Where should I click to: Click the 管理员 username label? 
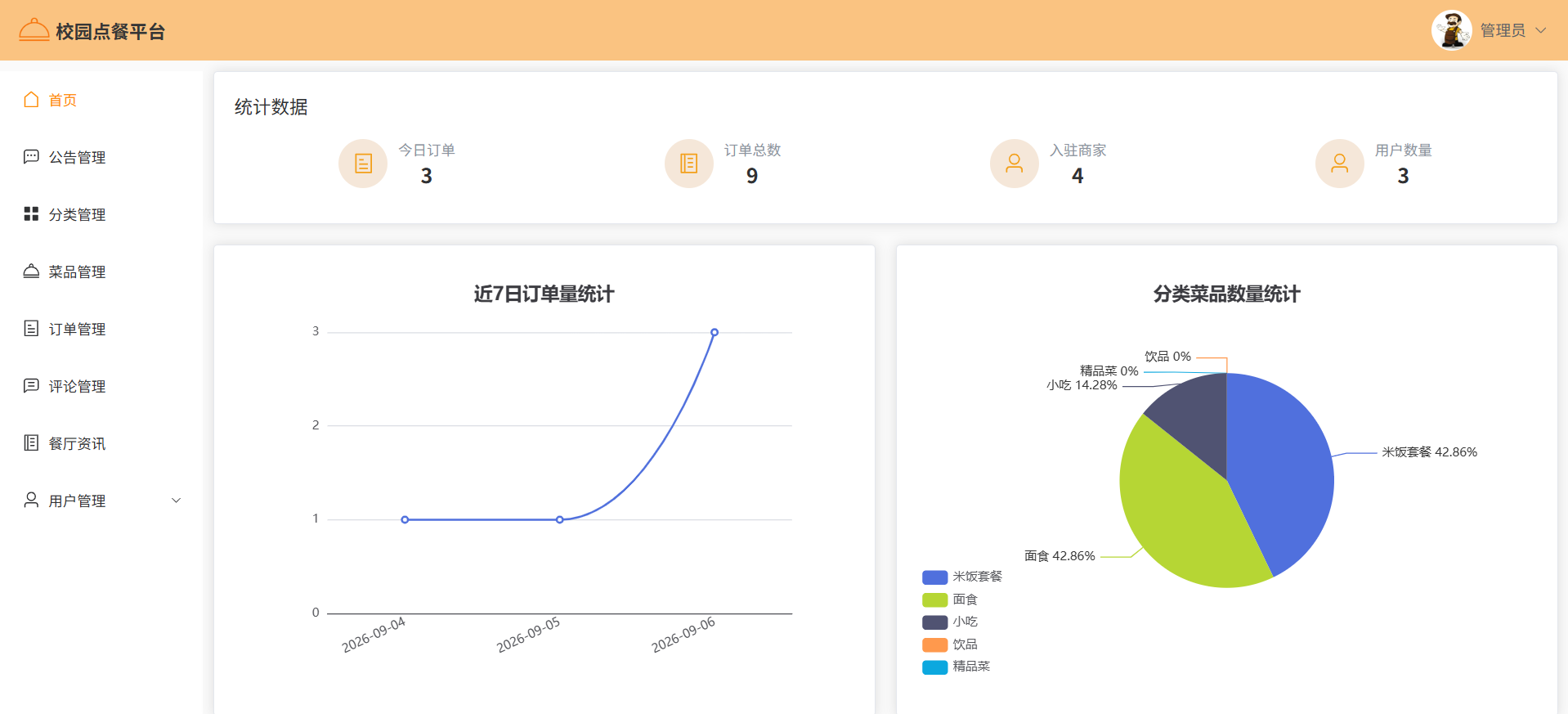pos(1503,30)
